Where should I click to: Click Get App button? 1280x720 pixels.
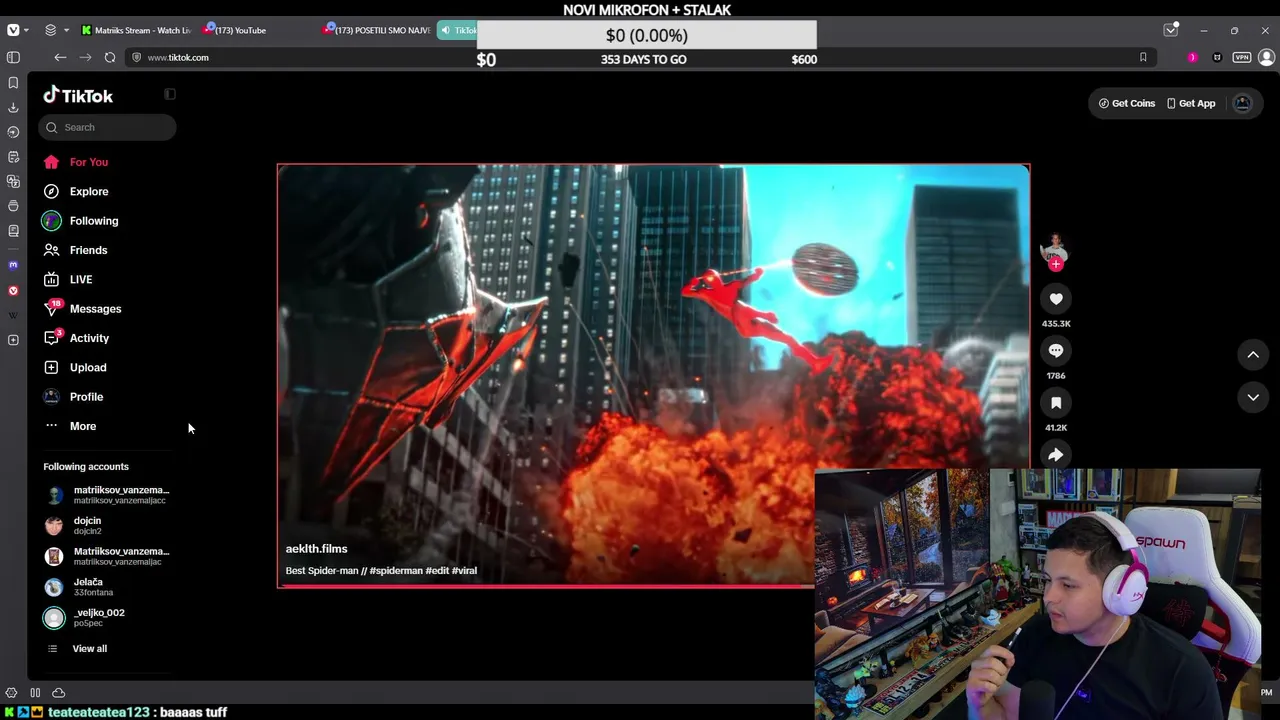tap(1191, 103)
